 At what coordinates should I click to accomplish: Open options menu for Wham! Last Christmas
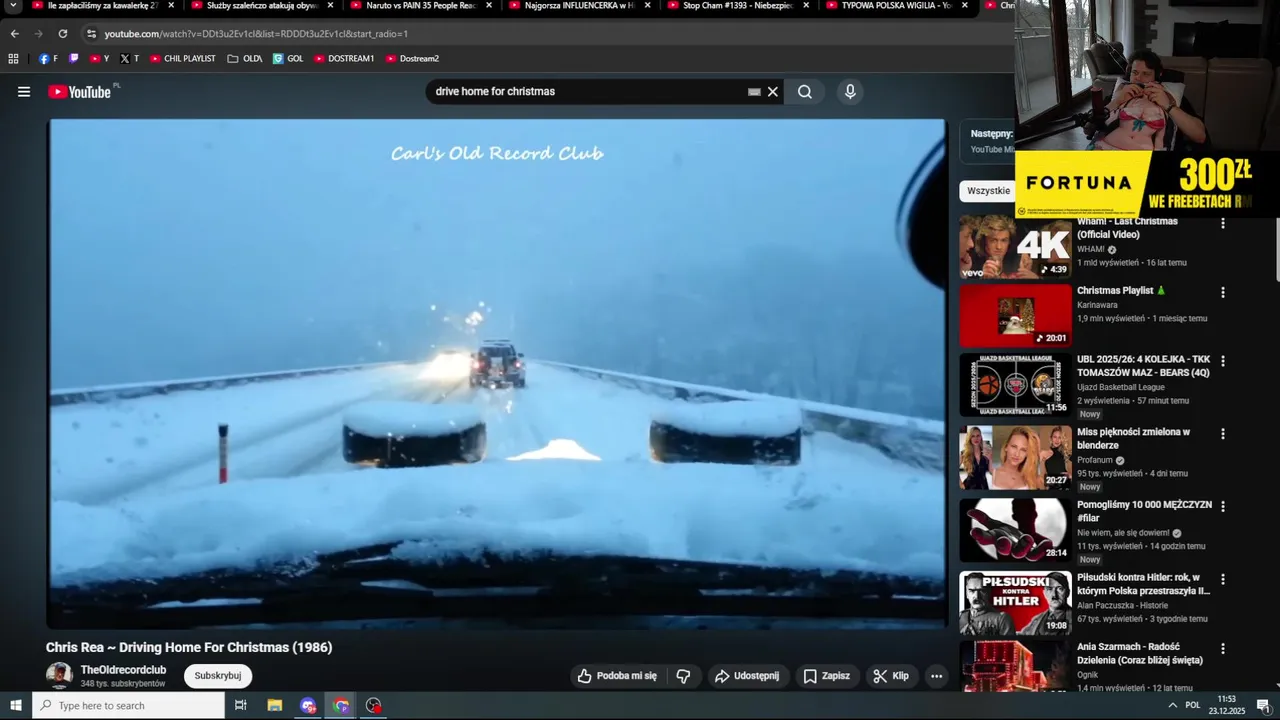1222,223
